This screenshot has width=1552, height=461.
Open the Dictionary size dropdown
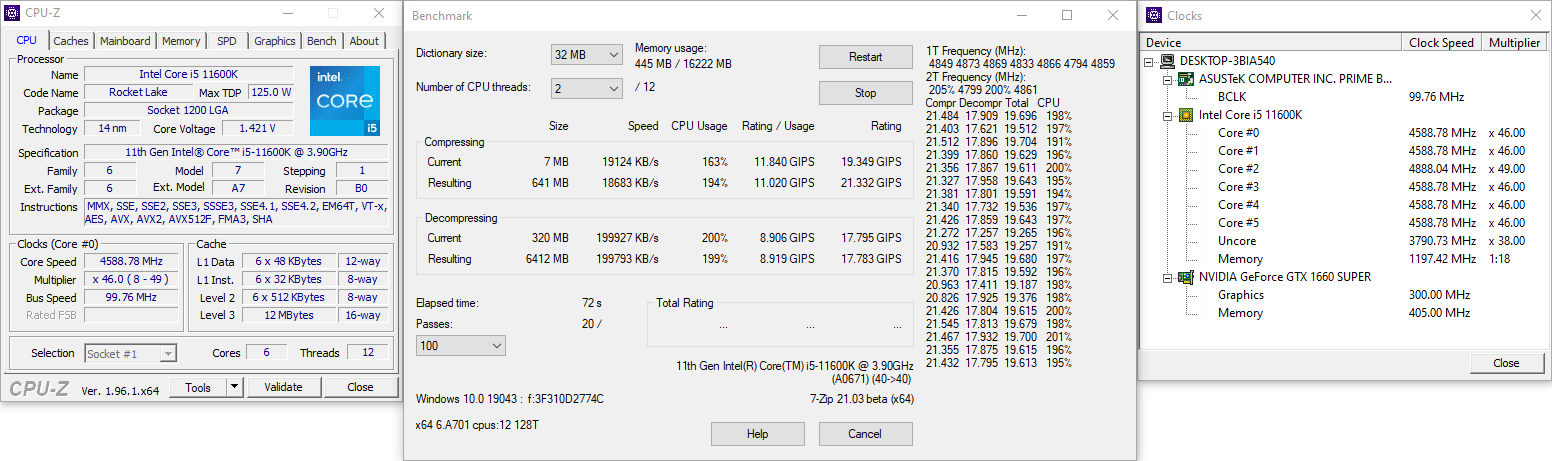tap(587, 55)
